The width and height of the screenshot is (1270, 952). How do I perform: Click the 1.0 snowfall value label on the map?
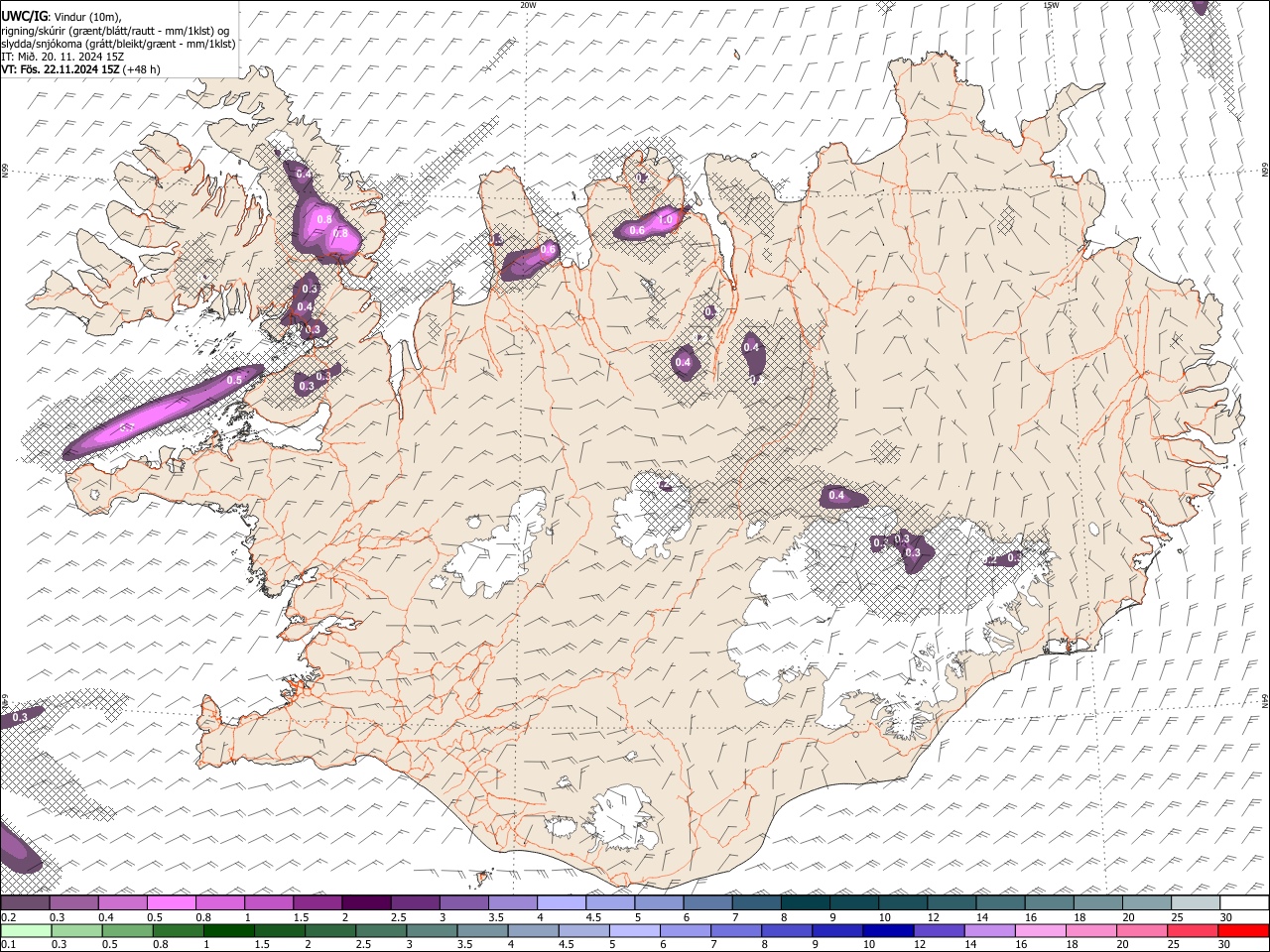coord(667,219)
